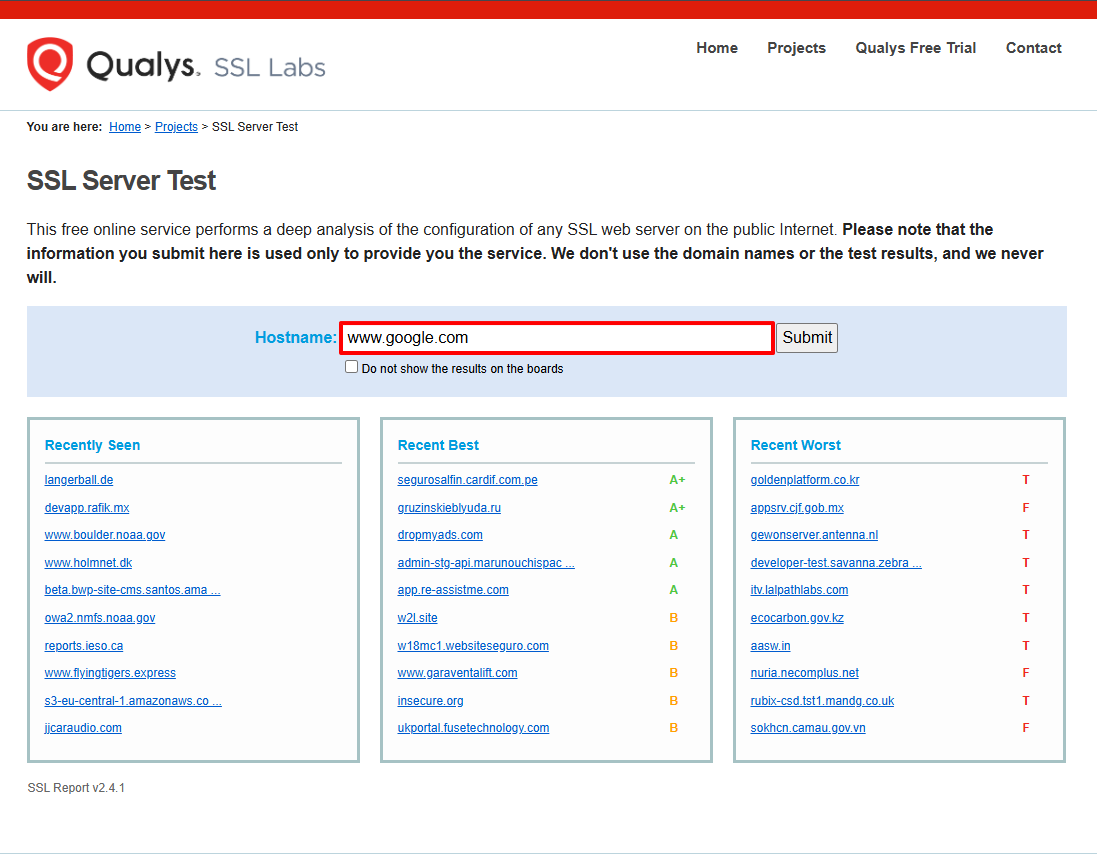Open insecure.org report

tap(430, 701)
